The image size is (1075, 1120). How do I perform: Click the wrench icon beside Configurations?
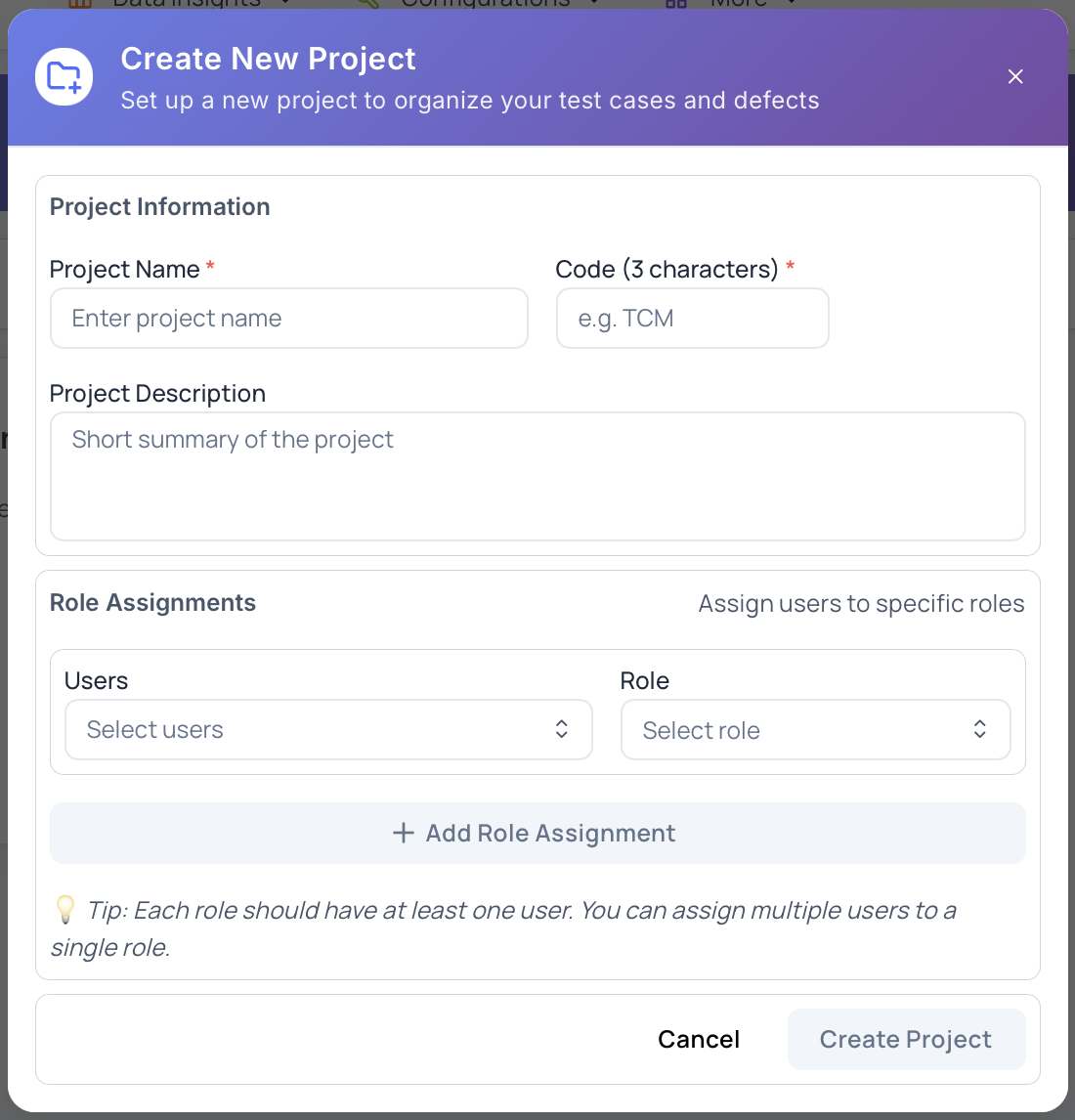click(368, 4)
